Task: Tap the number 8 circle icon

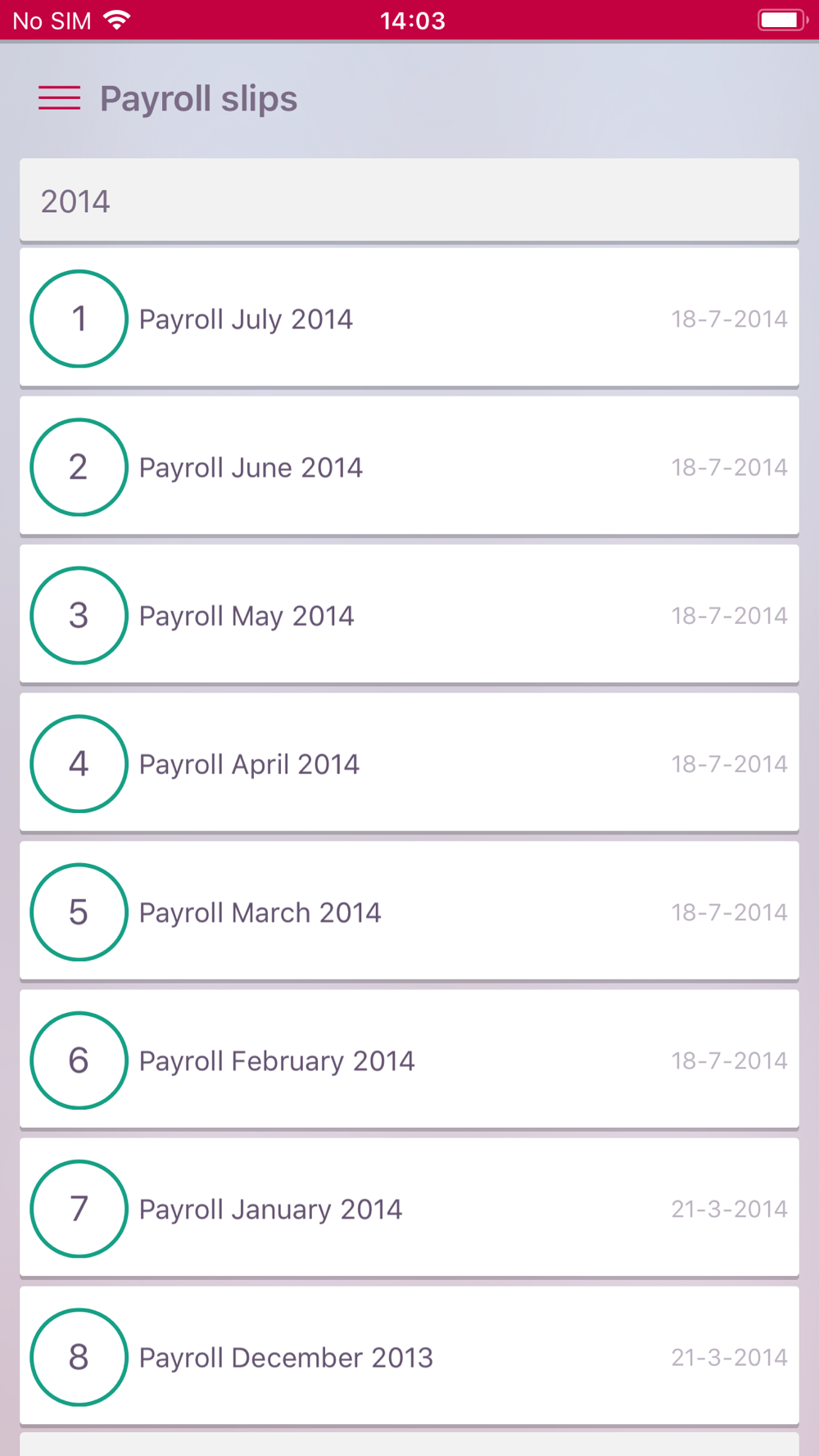Action: click(79, 1356)
